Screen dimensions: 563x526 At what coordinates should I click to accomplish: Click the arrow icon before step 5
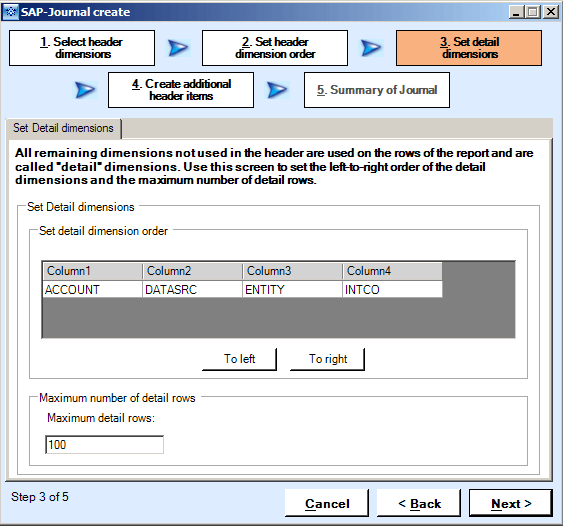(278, 90)
